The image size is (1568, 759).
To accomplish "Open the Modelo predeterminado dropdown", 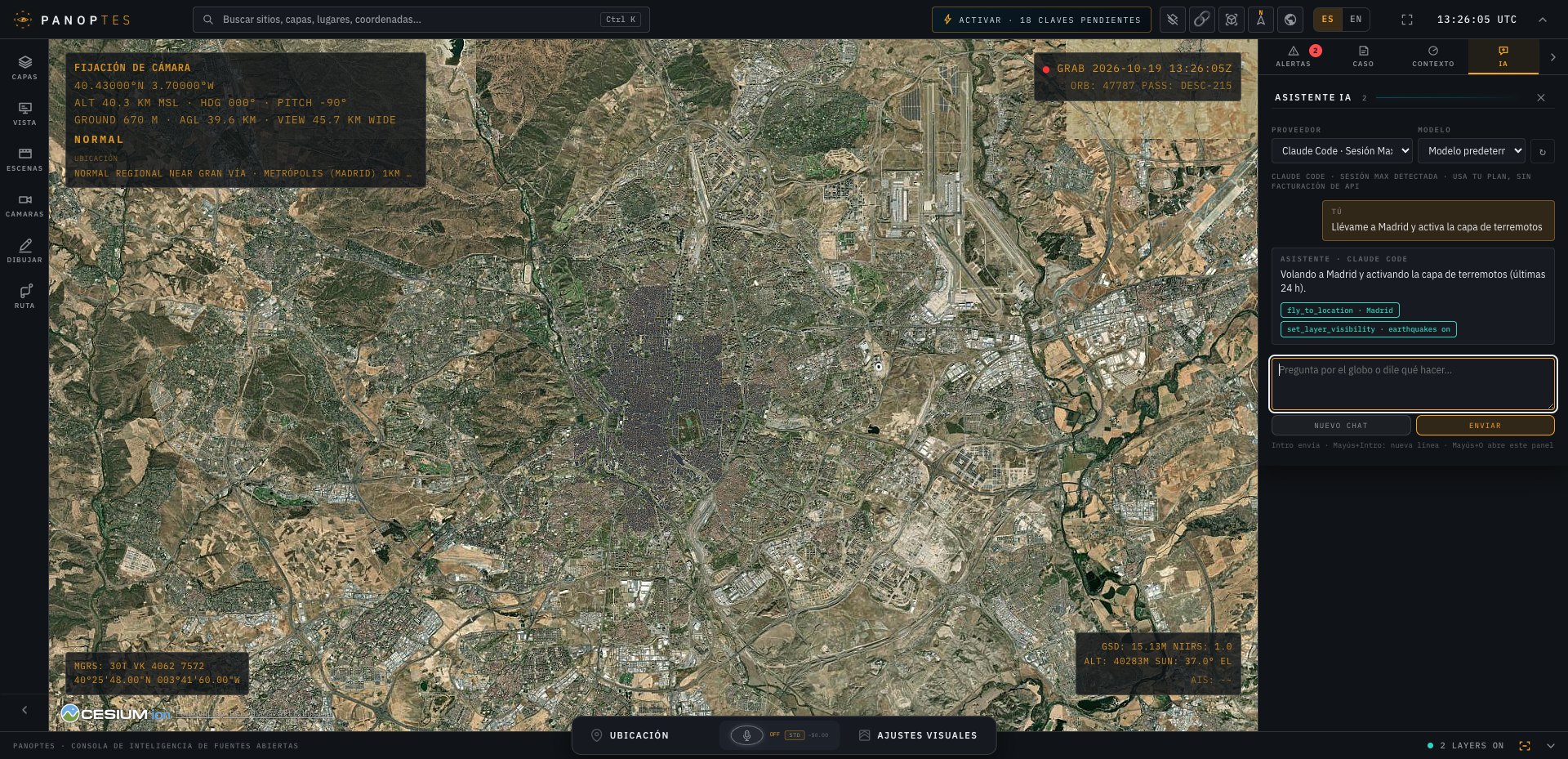I will pyautogui.click(x=1472, y=151).
